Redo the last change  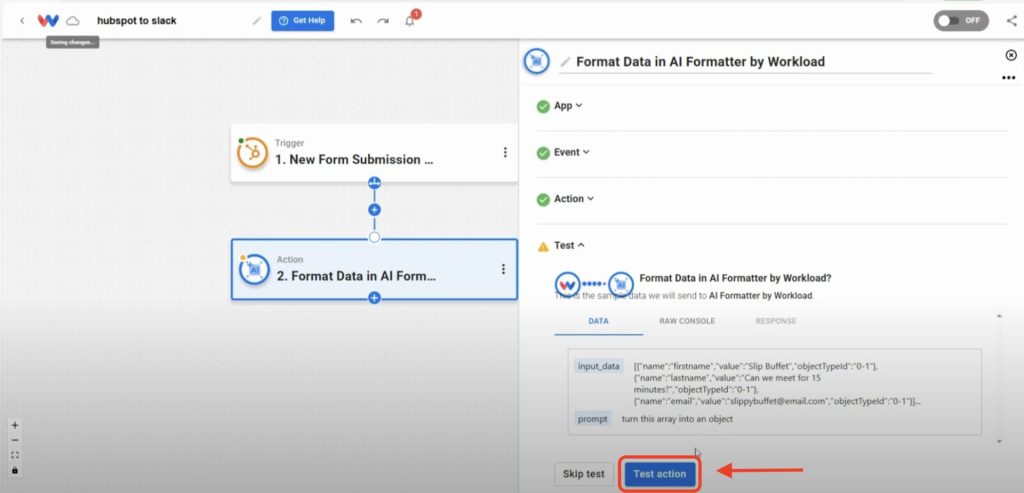point(383,21)
